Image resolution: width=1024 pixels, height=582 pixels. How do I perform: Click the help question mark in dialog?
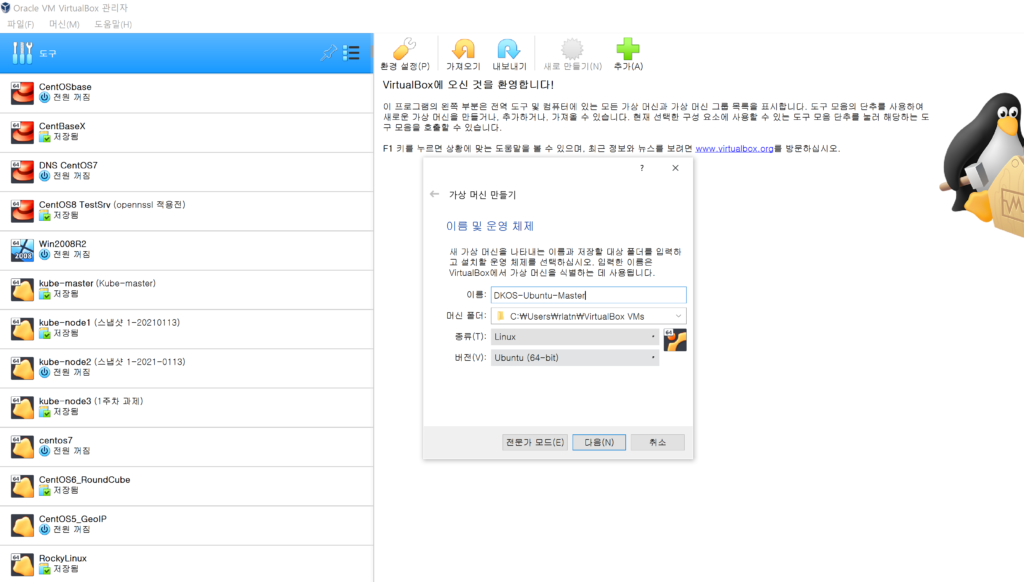pos(642,168)
